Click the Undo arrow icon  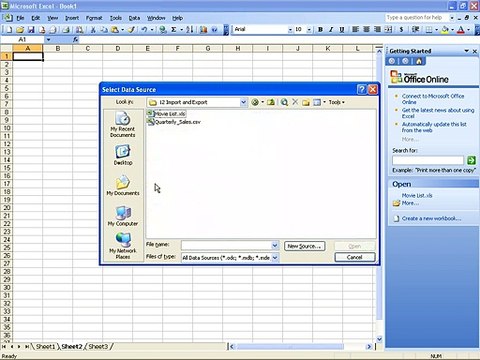coord(144,30)
